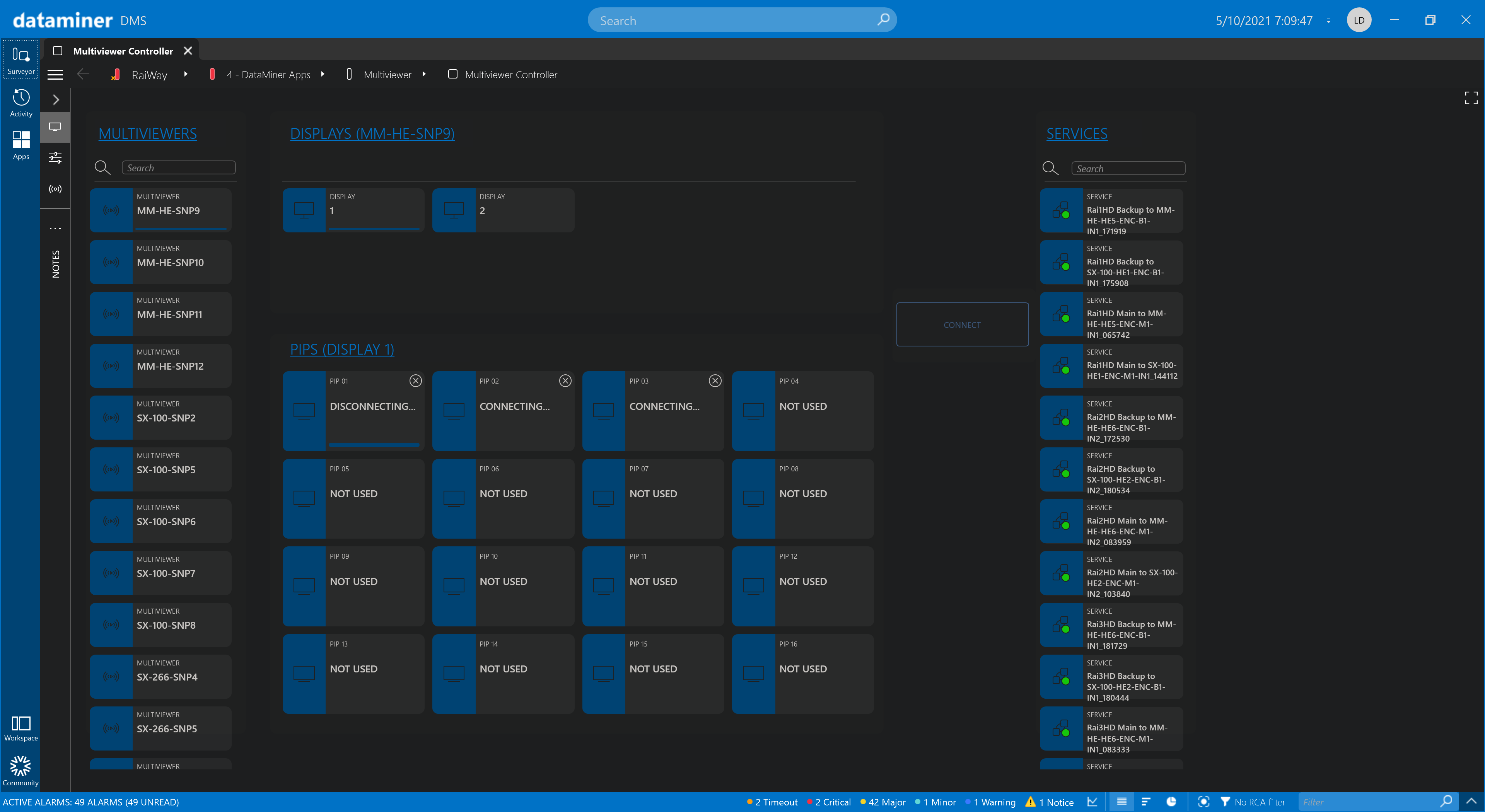Open the date time dropdown arrow
Screen dimensions: 1485x812
click(1329, 21)
